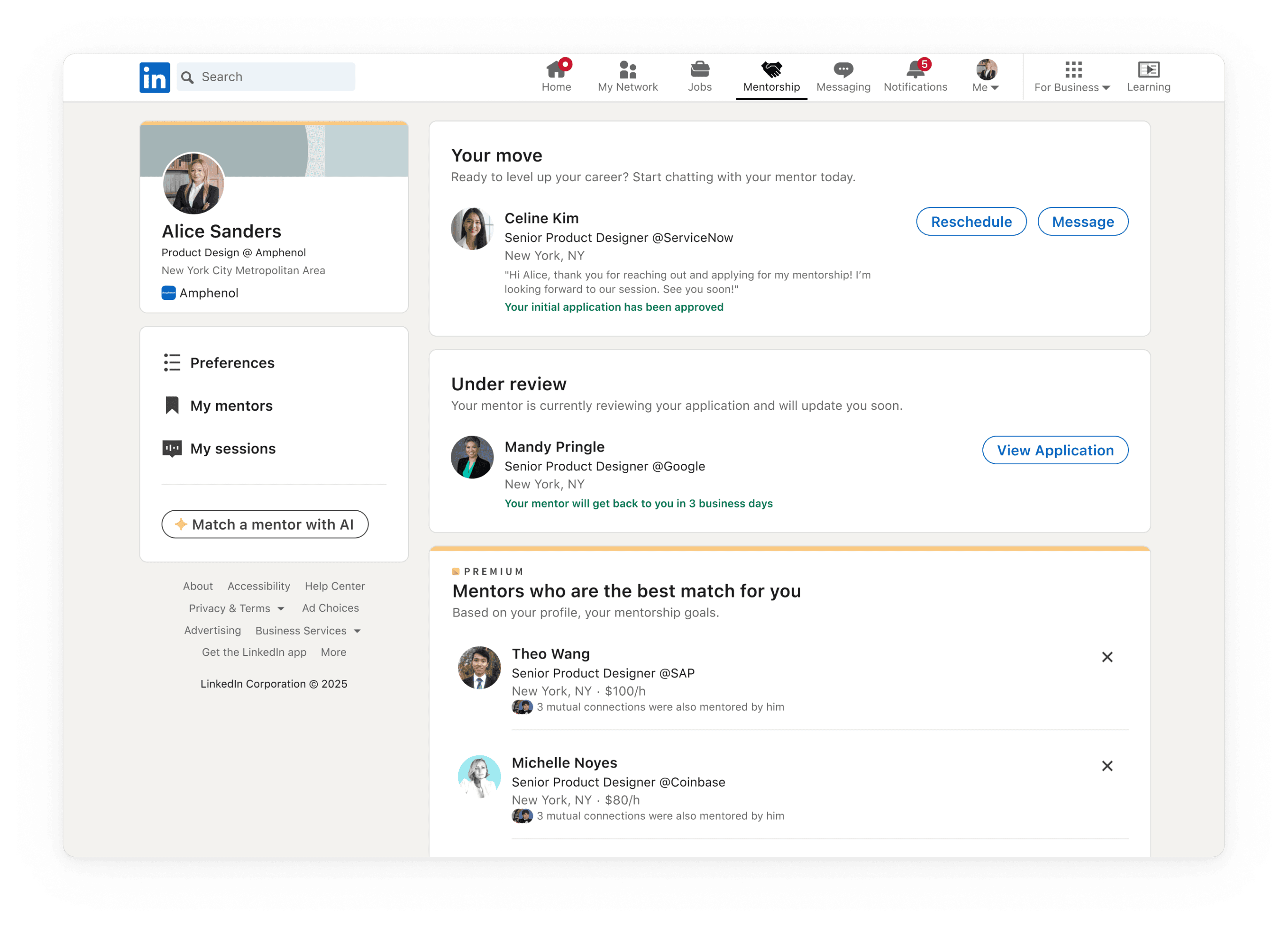
Task: Open the Notifications bell icon
Action: point(916,69)
